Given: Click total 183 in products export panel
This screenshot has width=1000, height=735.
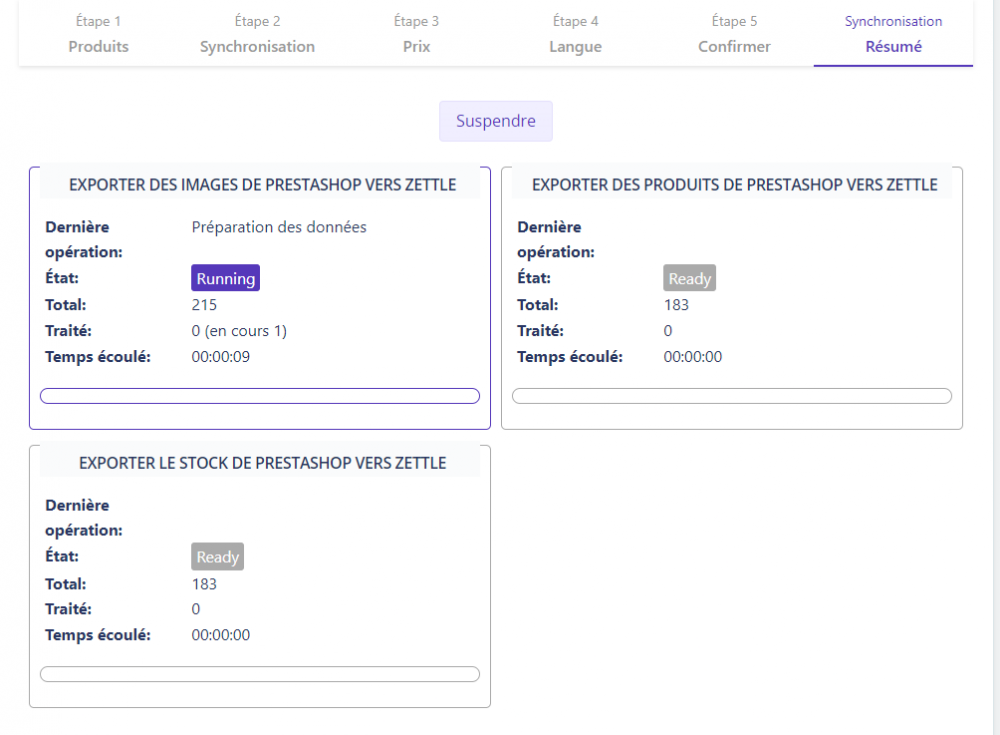Looking at the screenshot, I should click(x=676, y=305).
